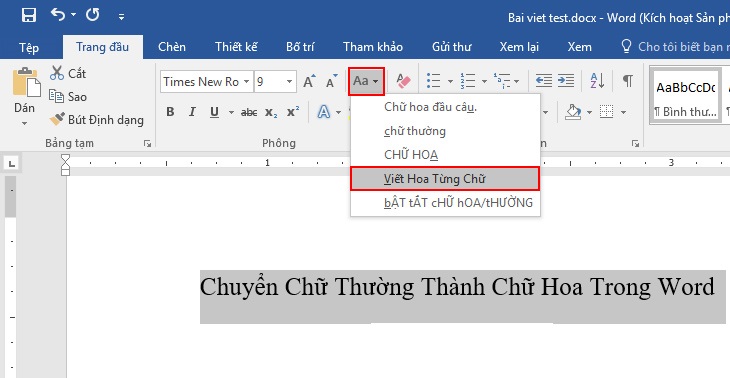Image resolution: width=730 pixels, height=378 pixels.
Task: Decrease font size with small A icon
Action: [331, 81]
